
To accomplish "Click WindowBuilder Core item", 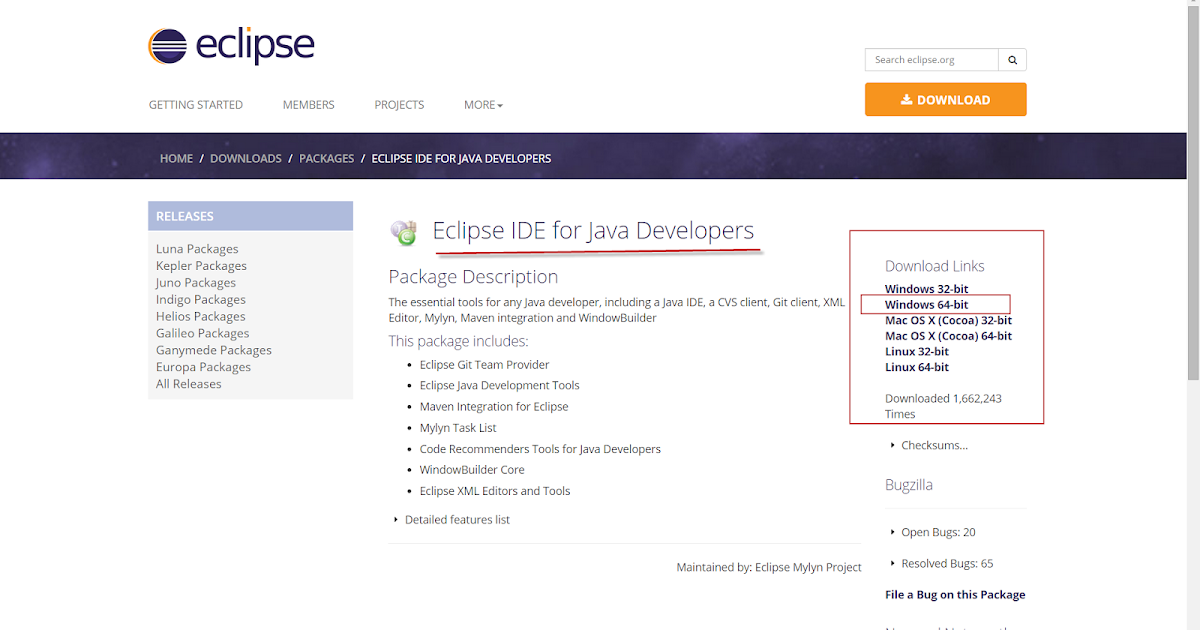I will point(472,470).
